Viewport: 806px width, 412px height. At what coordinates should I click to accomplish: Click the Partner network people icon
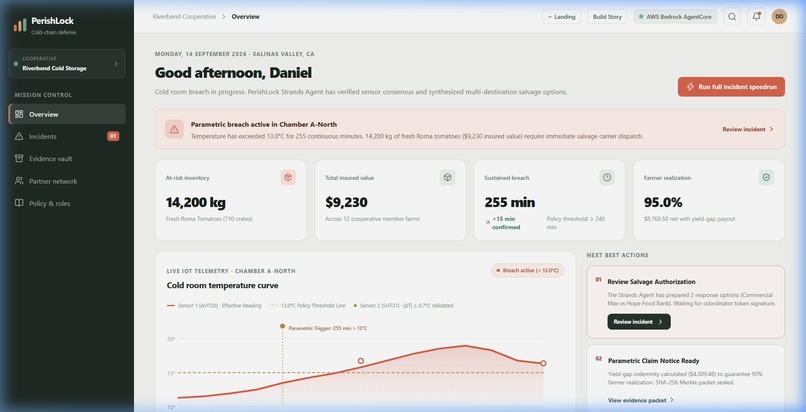pyautogui.click(x=19, y=181)
